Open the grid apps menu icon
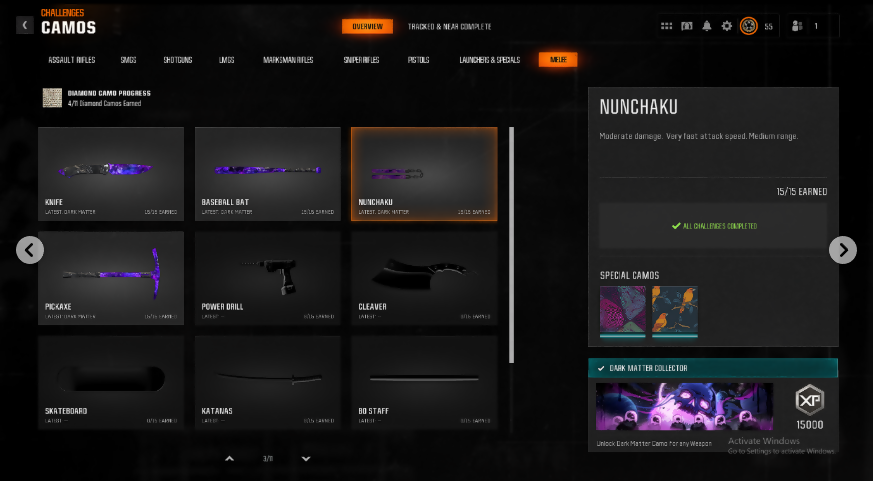 point(667,26)
